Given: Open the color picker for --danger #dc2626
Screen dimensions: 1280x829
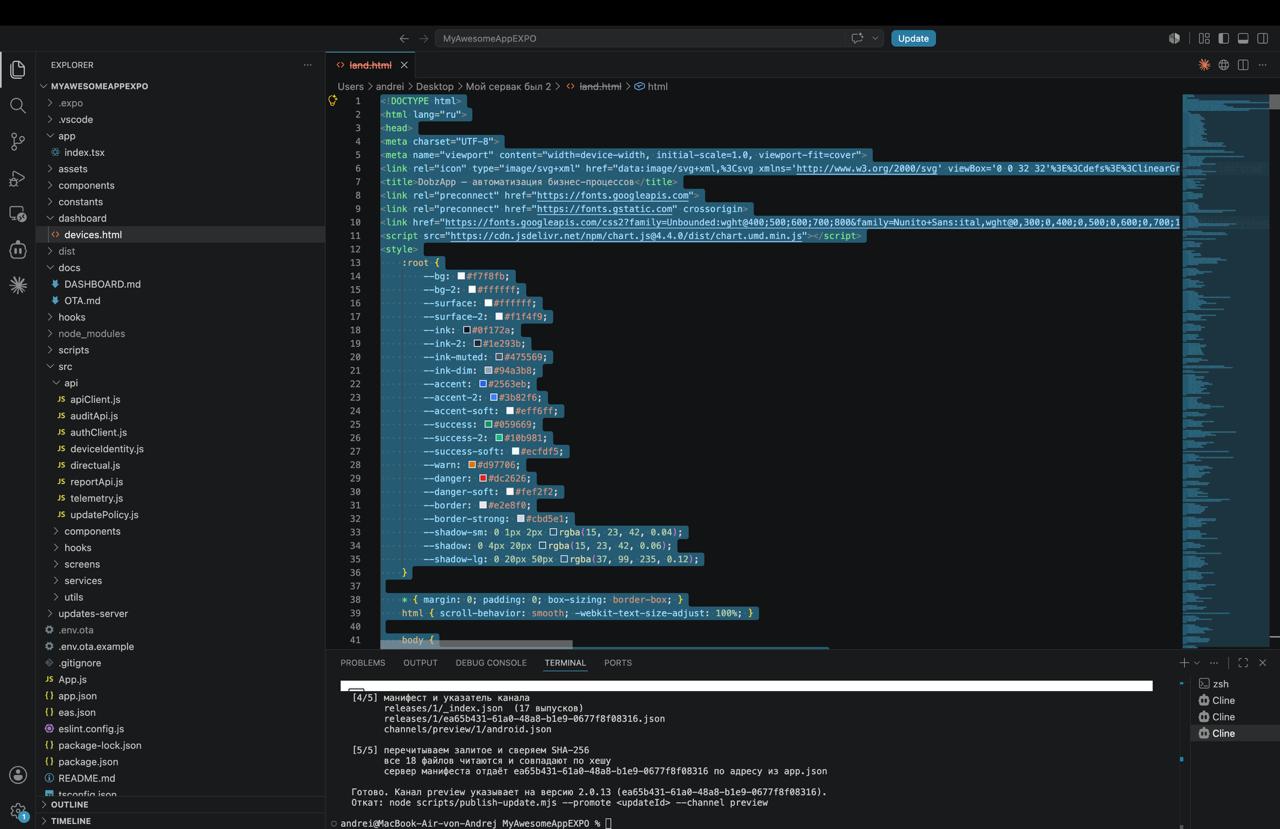Looking at the screenshot, I should pyautogui.click(x=483, y=478).
